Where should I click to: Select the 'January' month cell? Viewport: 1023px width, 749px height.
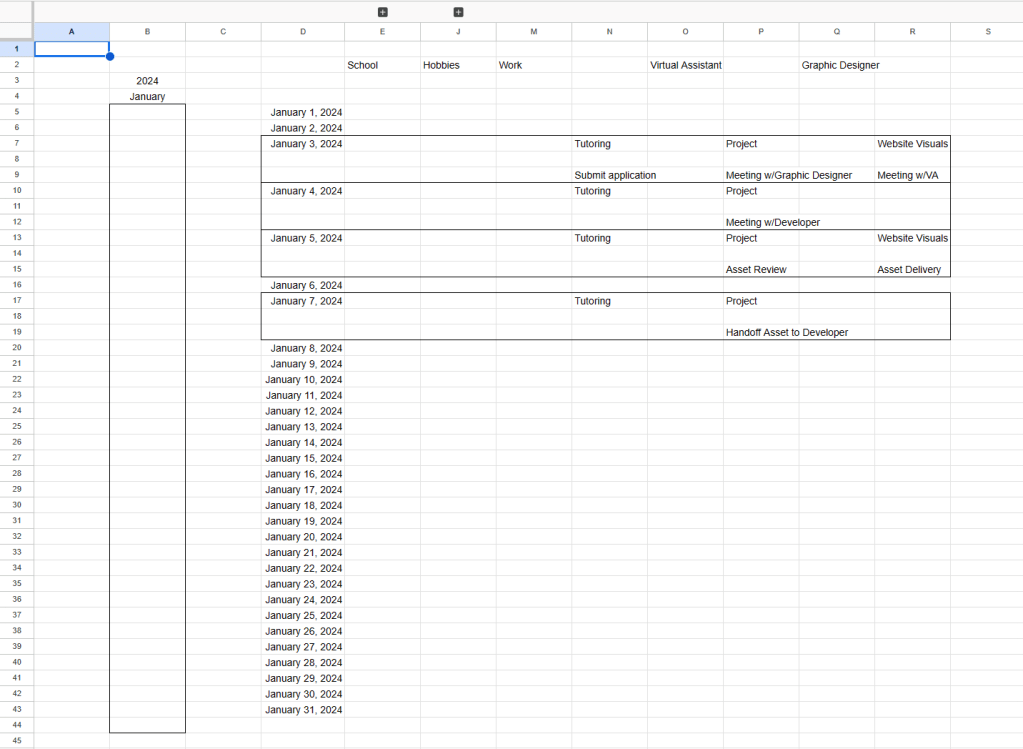pos(147,97)
